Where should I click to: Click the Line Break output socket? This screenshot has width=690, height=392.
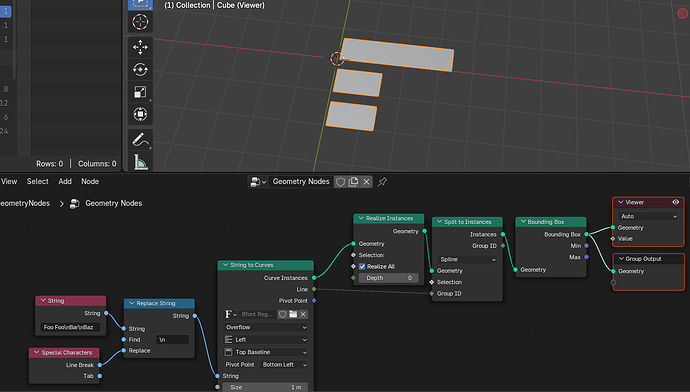(x=100, y=365)
